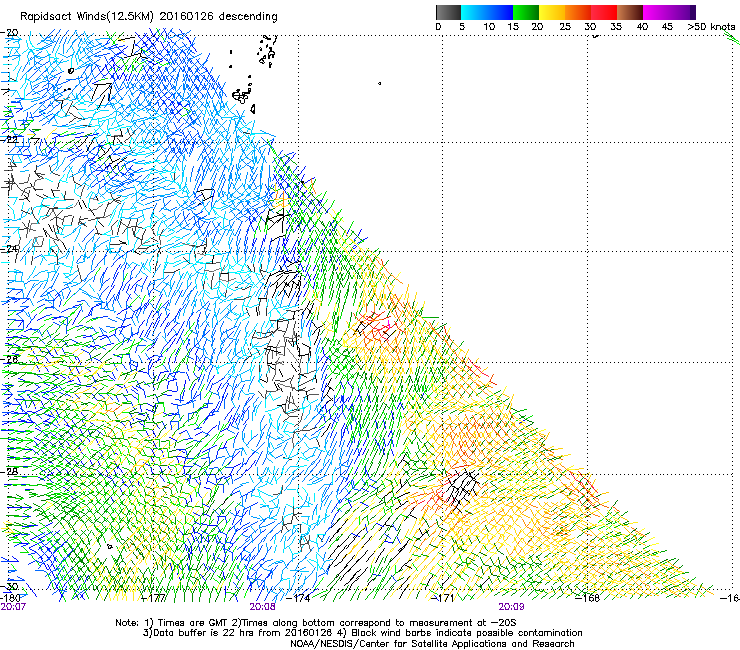Click the longitude axis label "-177"

click(154, 598)
